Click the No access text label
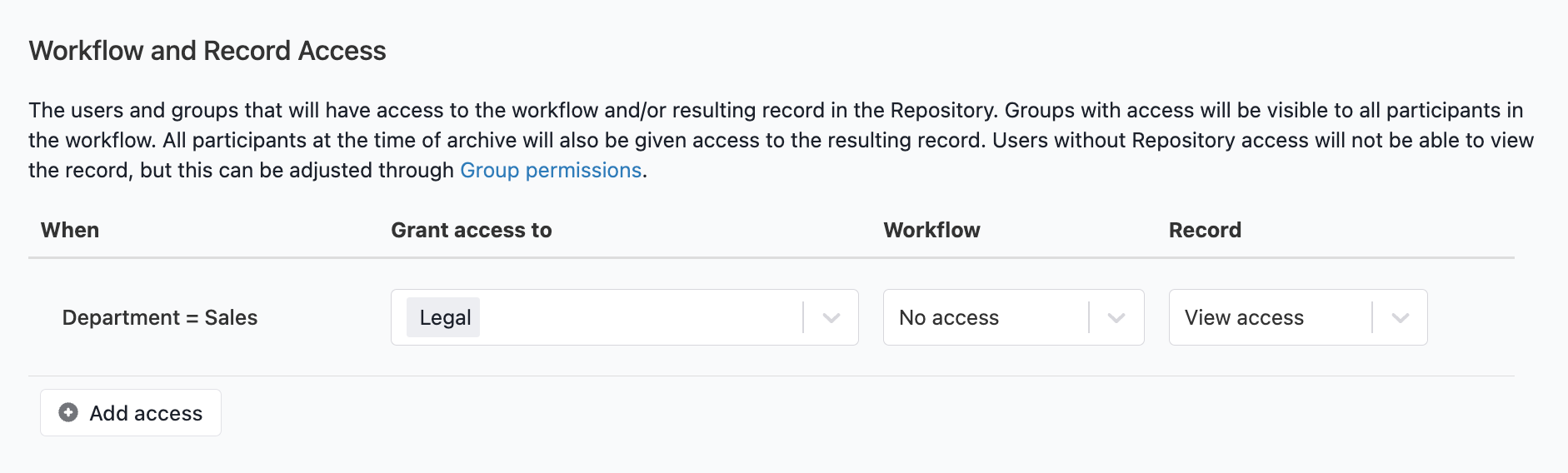The height and width of the screenshot is (473, 1568). (949, 317)
